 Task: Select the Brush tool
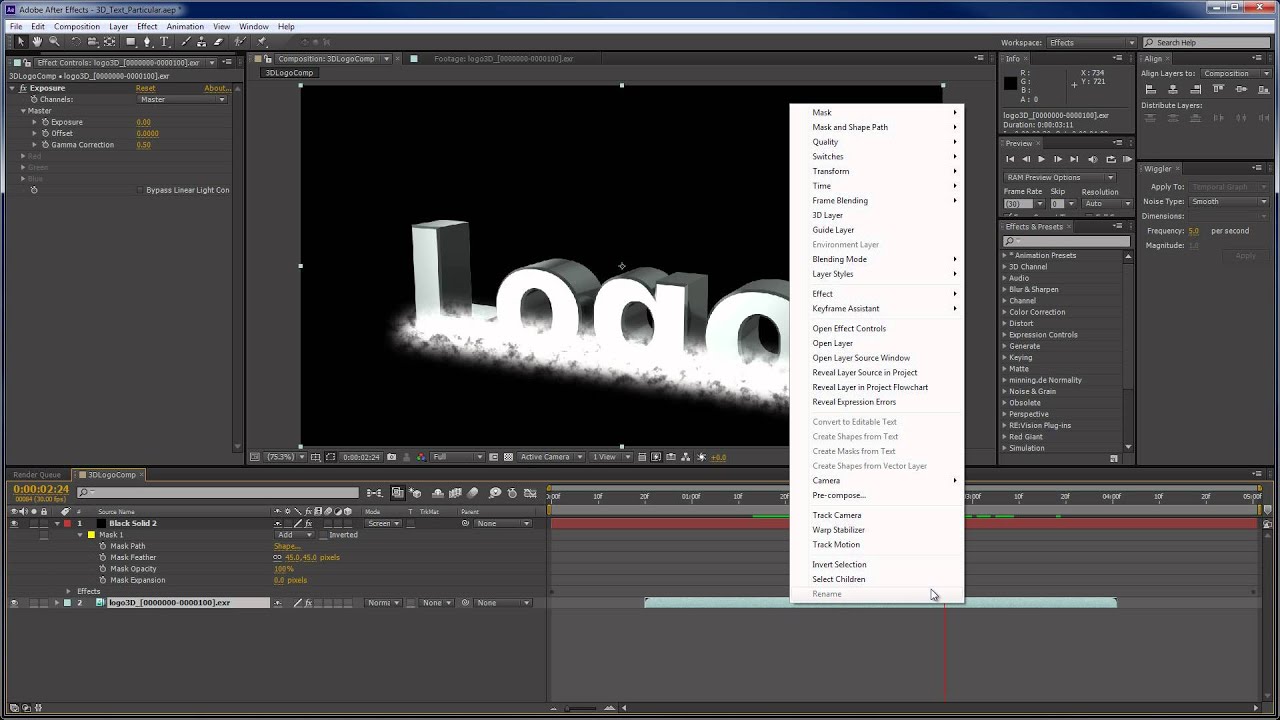pos(186,42)
